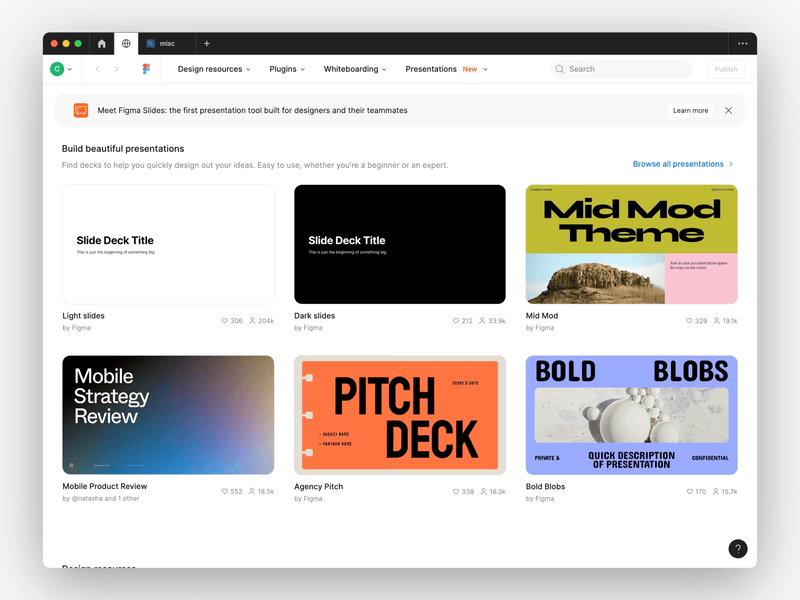
Task: Open the three-dot overflow menu
Action: 743,43
